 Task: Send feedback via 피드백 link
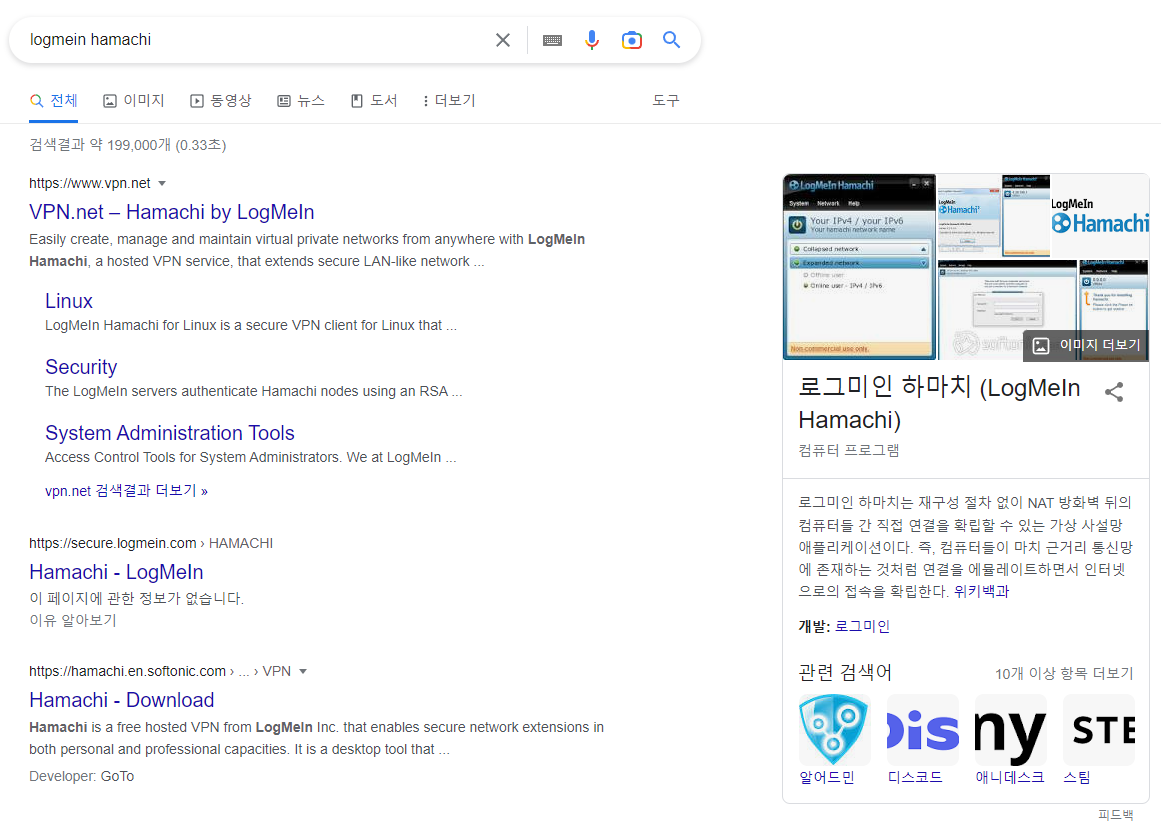[1115, 815]
